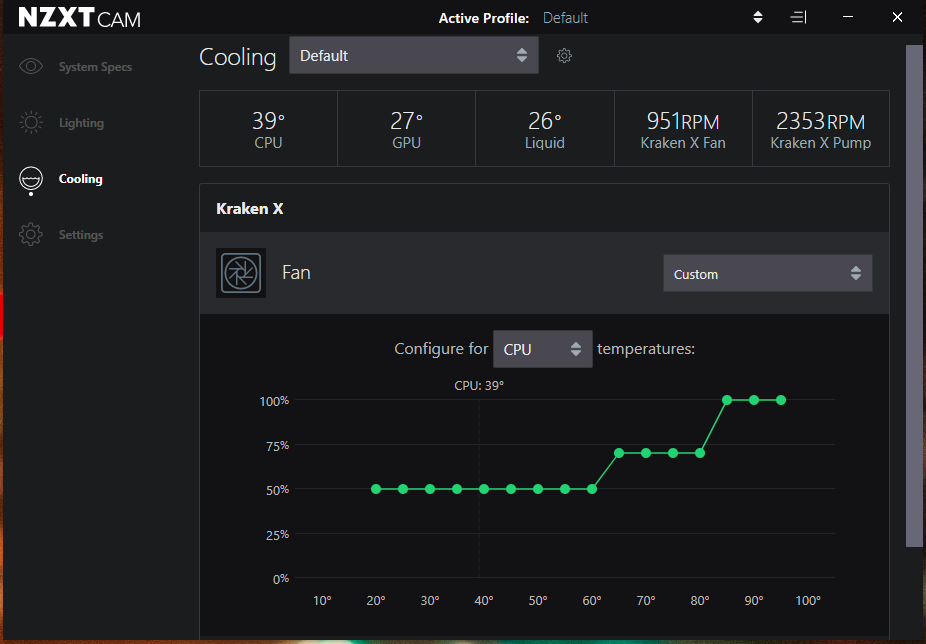Open Lighting sun icon in sidebar

tap(31, 122)
